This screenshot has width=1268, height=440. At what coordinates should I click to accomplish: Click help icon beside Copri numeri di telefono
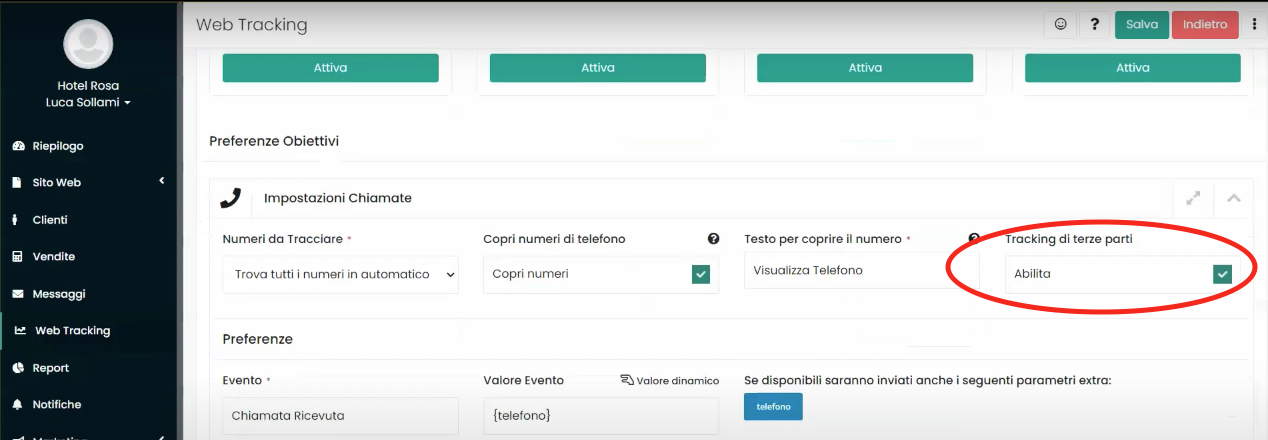(x=713, y=239)
